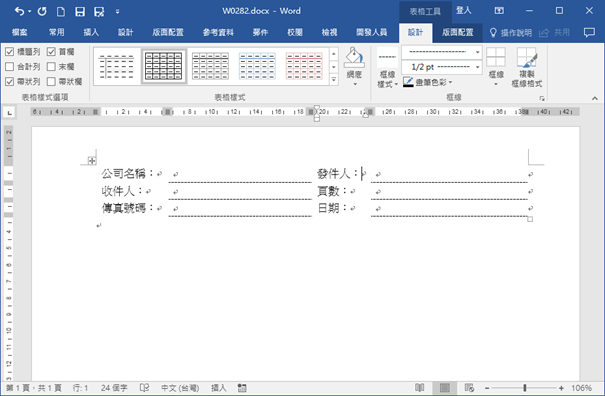This screenshot has width=605, height=396.
Task: Switch to the 檢視 tab
Action: pyautogui.click(x=329, y=32)
